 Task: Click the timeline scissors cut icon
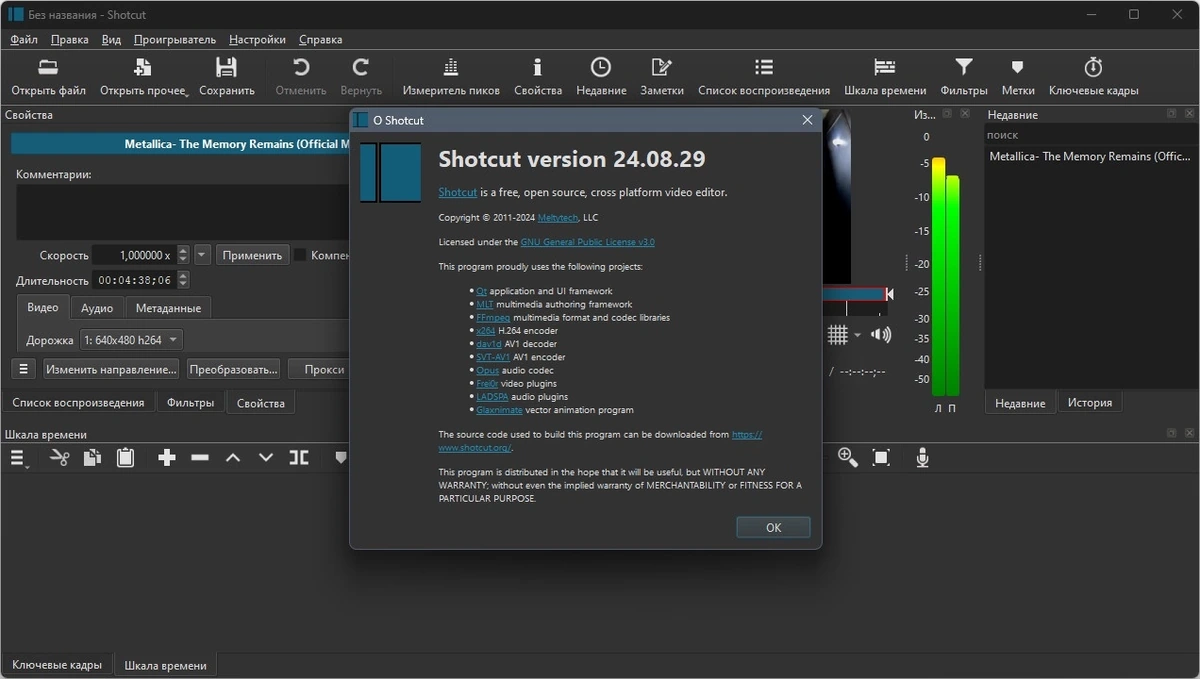[x=60, y=457]
